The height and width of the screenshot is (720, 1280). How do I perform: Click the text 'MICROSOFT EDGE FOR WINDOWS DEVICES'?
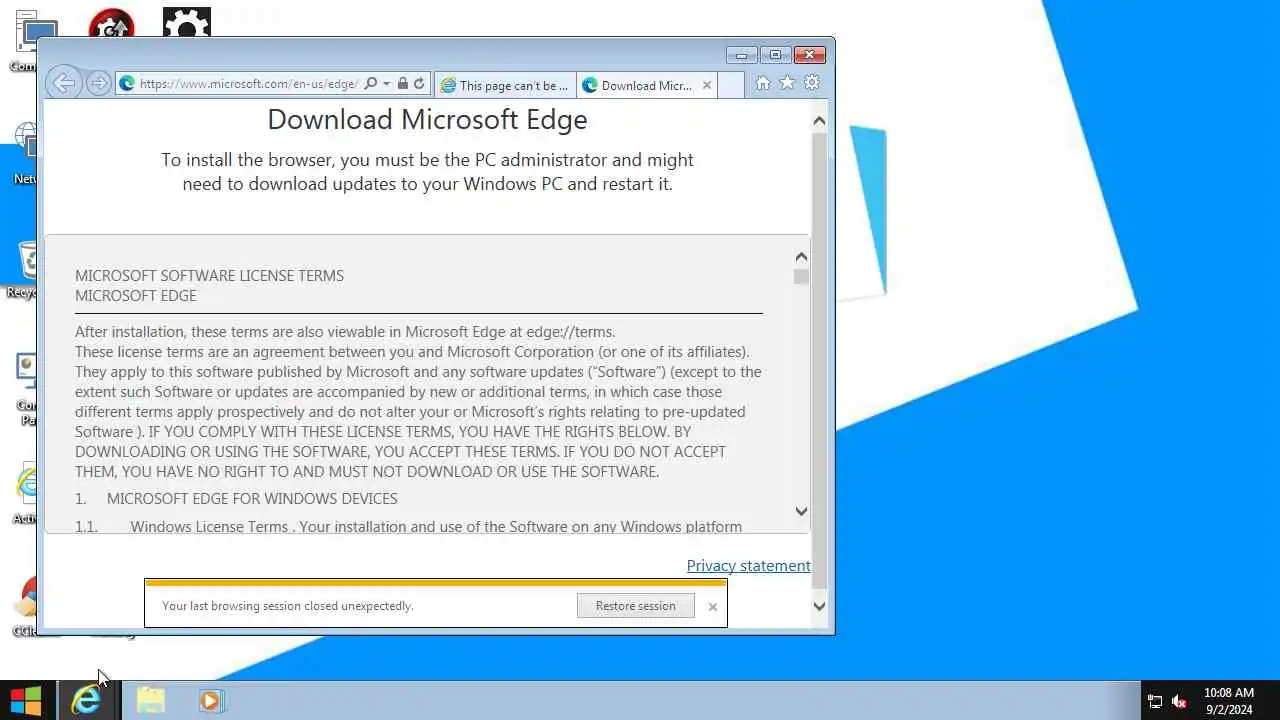click(252, 499)
